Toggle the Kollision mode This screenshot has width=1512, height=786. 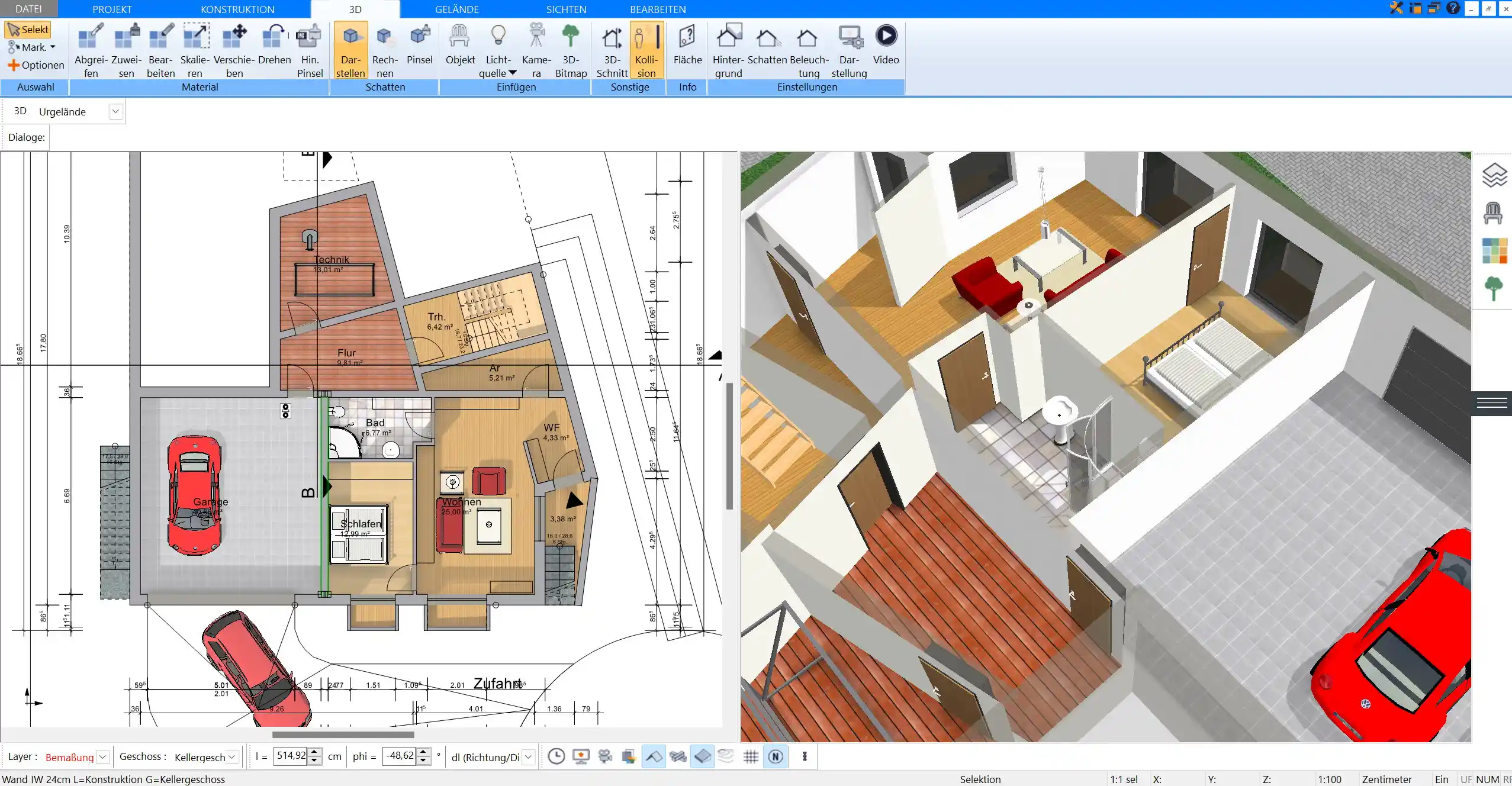646,50
